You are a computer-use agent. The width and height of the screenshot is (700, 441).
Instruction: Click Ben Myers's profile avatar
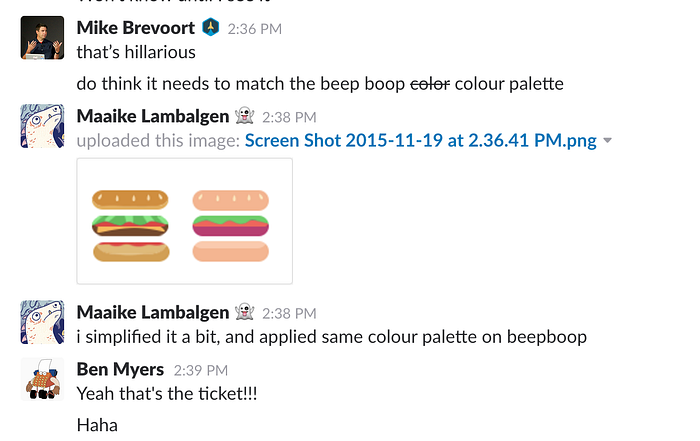click(42, 379)
